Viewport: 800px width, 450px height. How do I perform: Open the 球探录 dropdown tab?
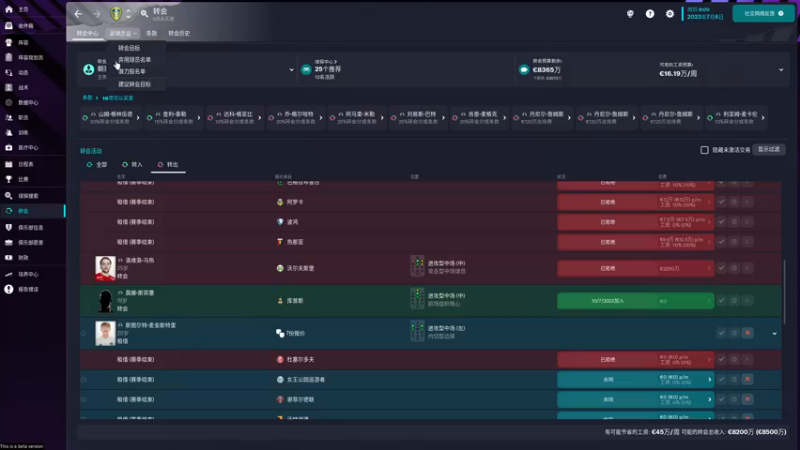click(123, 34)
